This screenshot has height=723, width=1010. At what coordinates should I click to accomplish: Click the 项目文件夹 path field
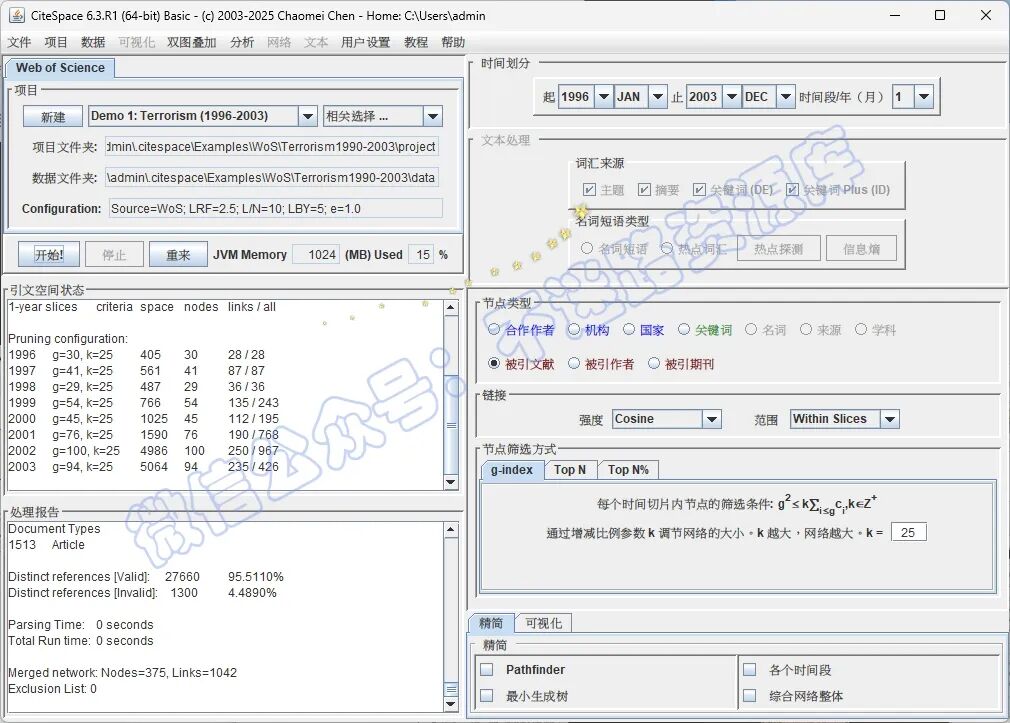pyautogui.click(x=272, y=146)
